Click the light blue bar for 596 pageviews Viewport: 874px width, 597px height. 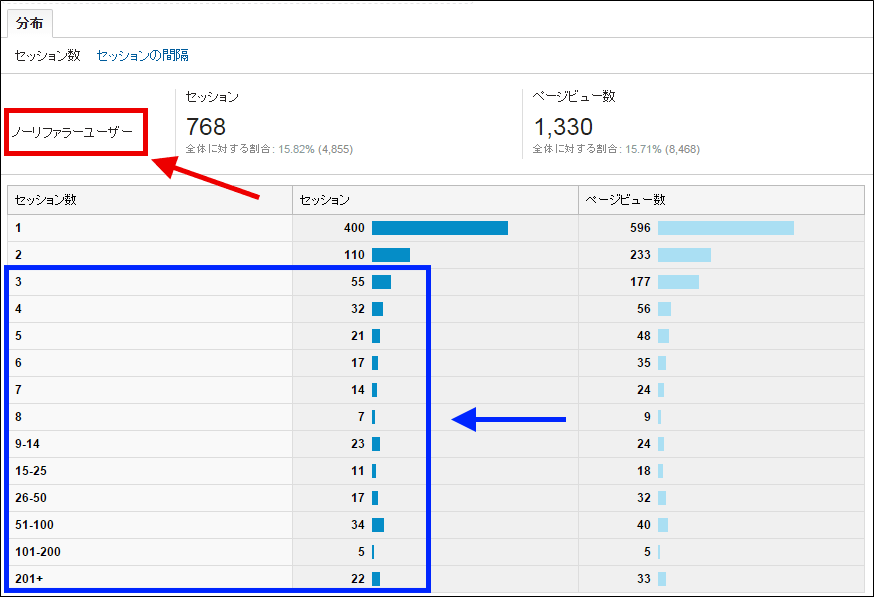[725, 228]
